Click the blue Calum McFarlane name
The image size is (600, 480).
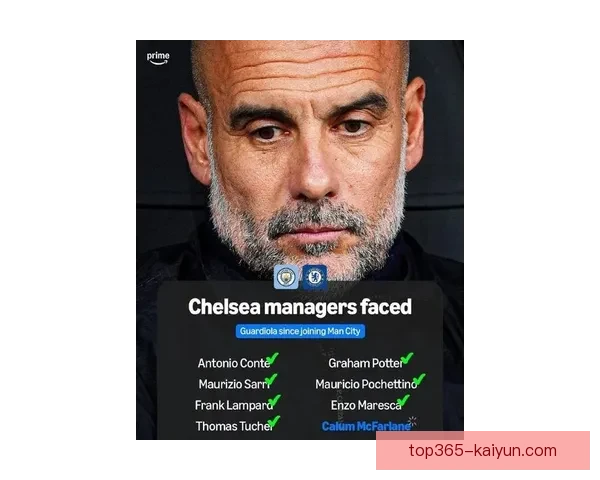[366, 426]
